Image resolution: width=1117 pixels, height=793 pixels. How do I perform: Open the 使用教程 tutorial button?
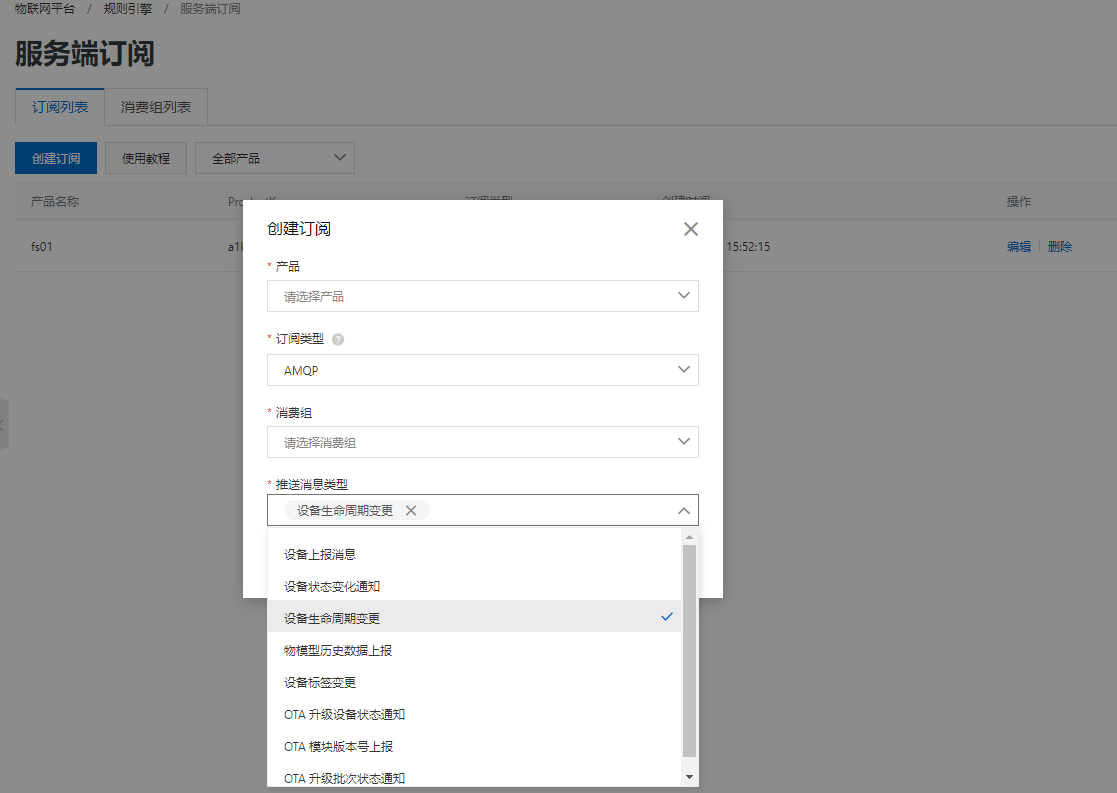(146, 158)
